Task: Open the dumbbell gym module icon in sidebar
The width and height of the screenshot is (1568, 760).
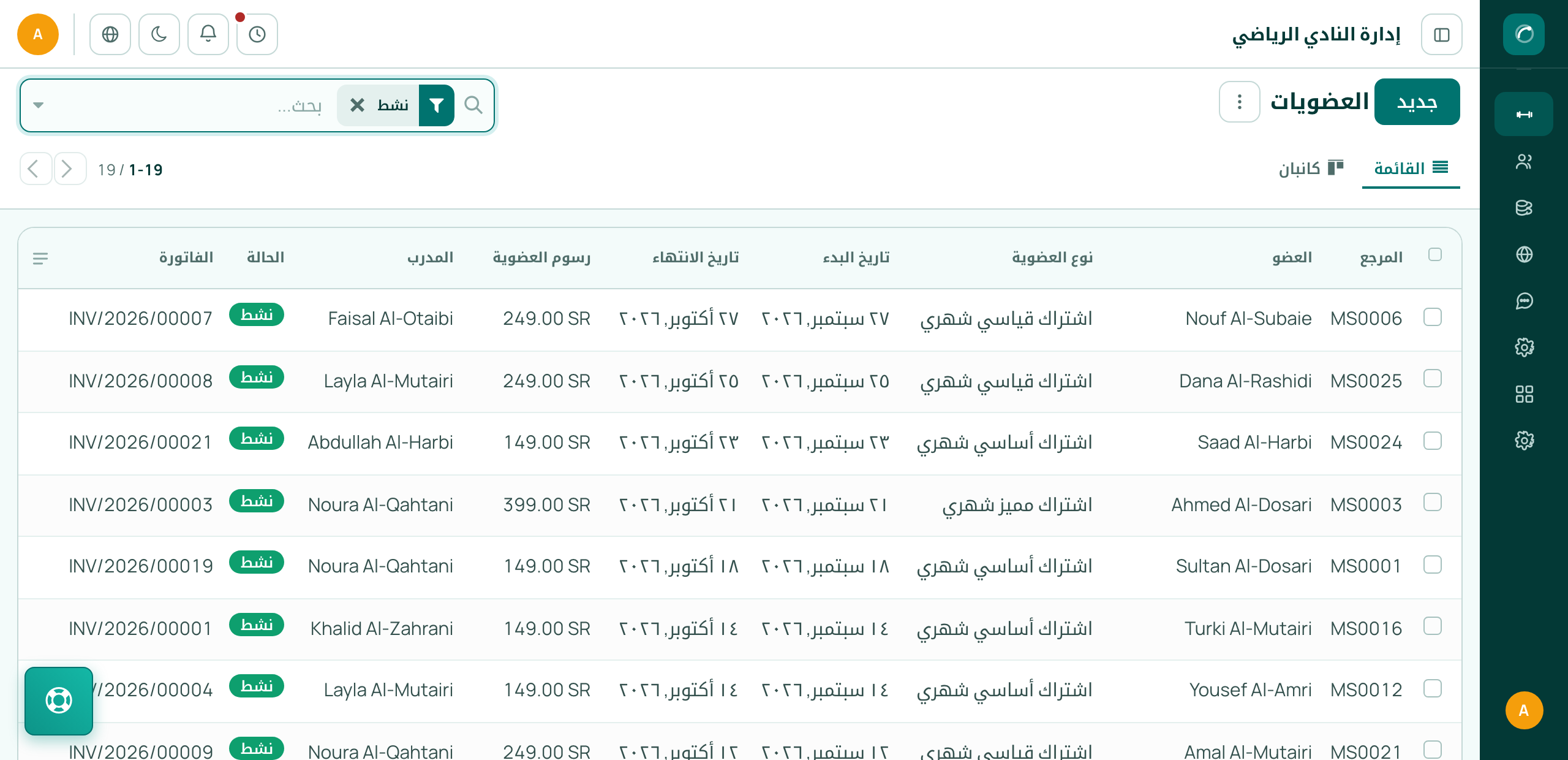Action: pos(1524,114)
